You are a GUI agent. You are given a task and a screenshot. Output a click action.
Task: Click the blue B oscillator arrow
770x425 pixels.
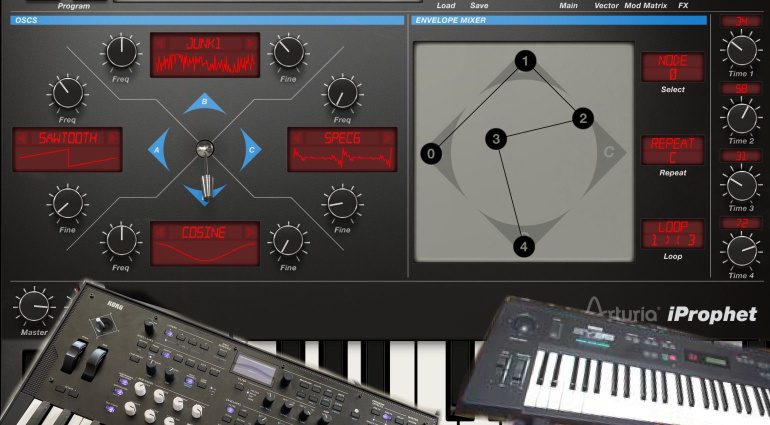(205, 103)
